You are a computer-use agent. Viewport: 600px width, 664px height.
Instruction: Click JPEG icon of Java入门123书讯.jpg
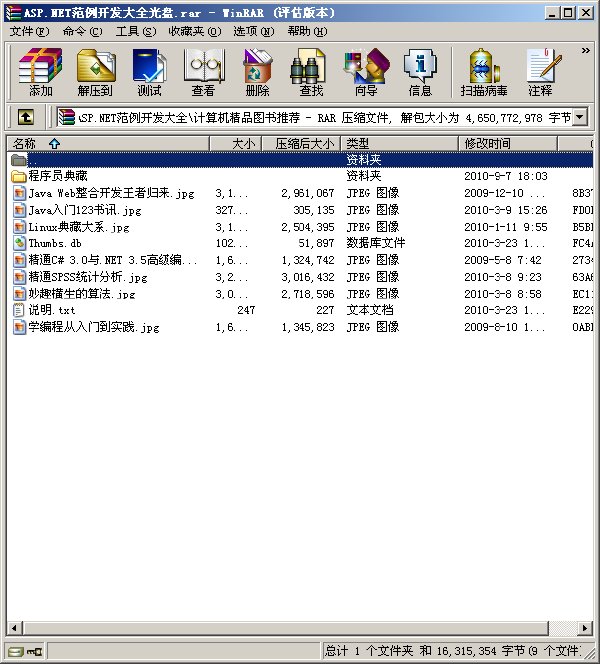[x=19, y=210]
